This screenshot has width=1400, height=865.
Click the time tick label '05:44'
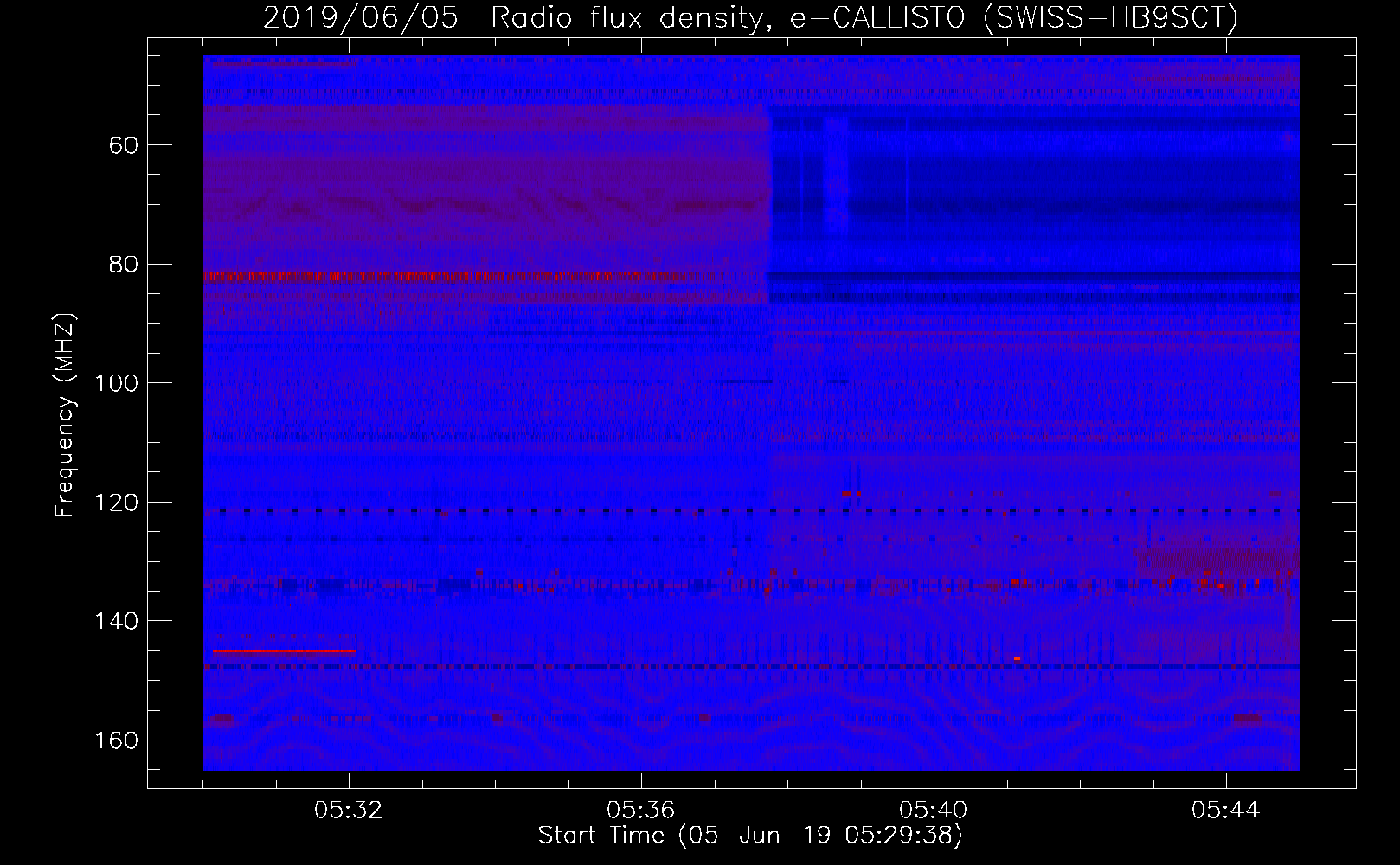pos(1226,811)
